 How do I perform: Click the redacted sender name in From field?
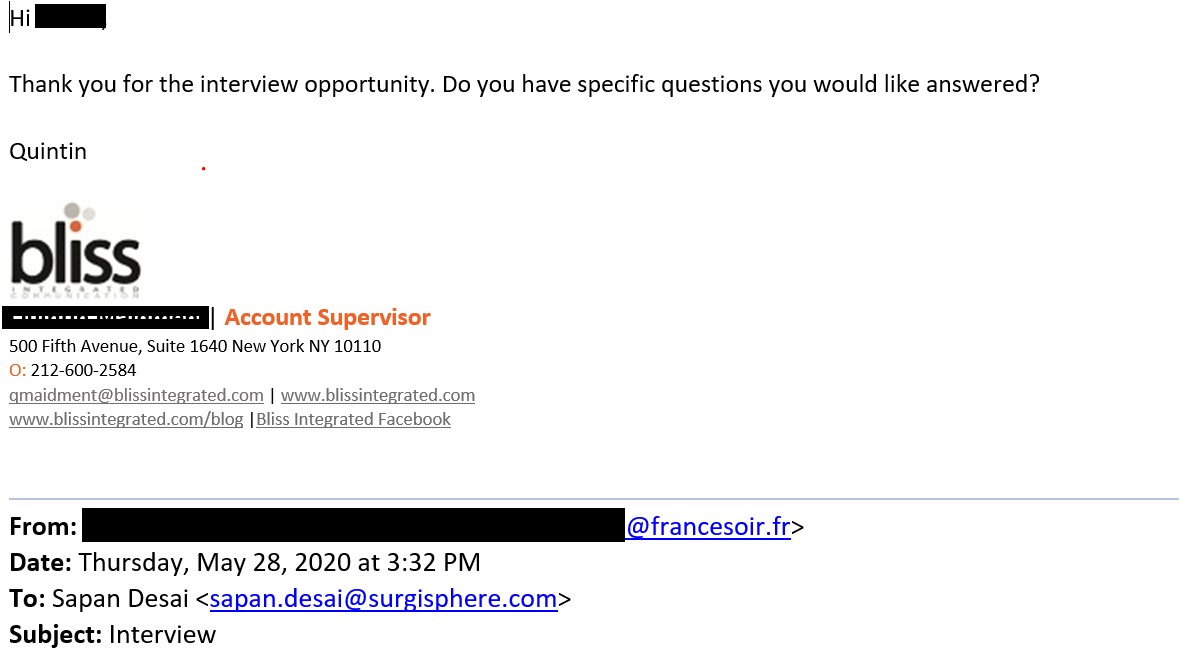tap(353, 525)
